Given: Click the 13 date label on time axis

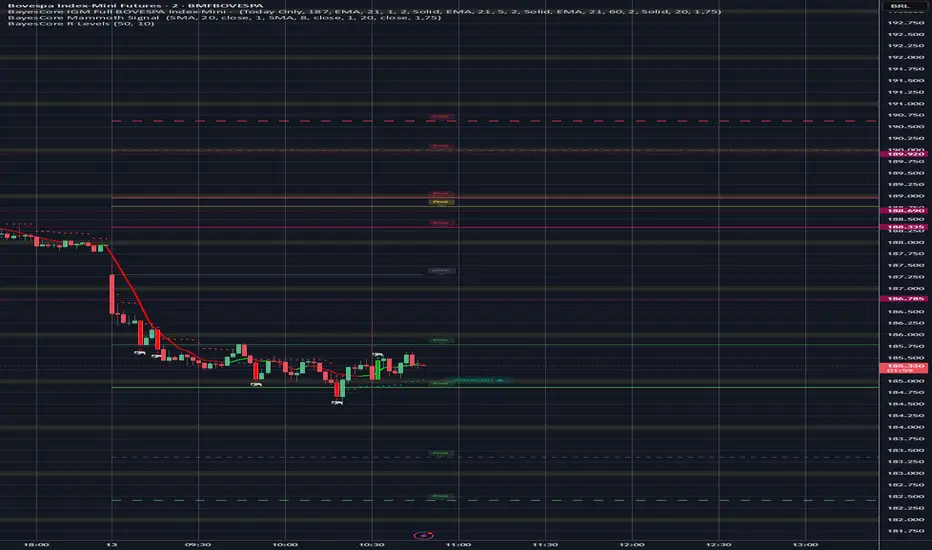Looking at the screenshot, I should pos(112,545).
